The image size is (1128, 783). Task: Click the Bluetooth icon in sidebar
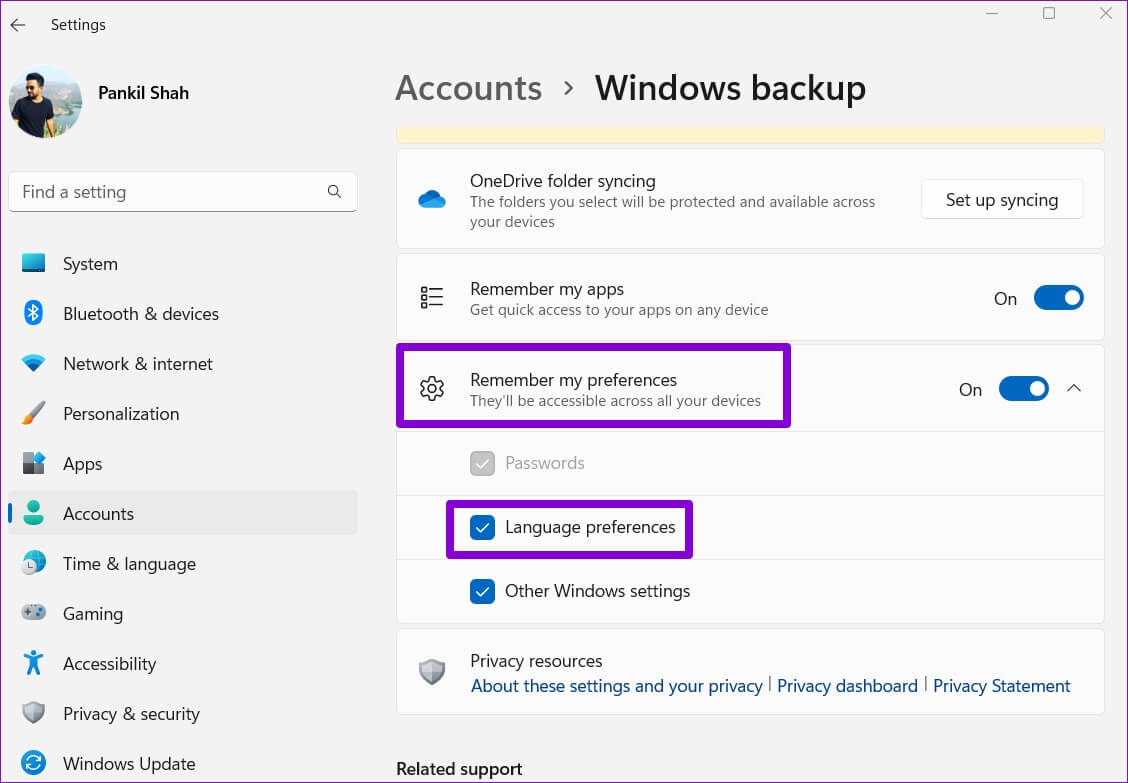pos(33,313)
